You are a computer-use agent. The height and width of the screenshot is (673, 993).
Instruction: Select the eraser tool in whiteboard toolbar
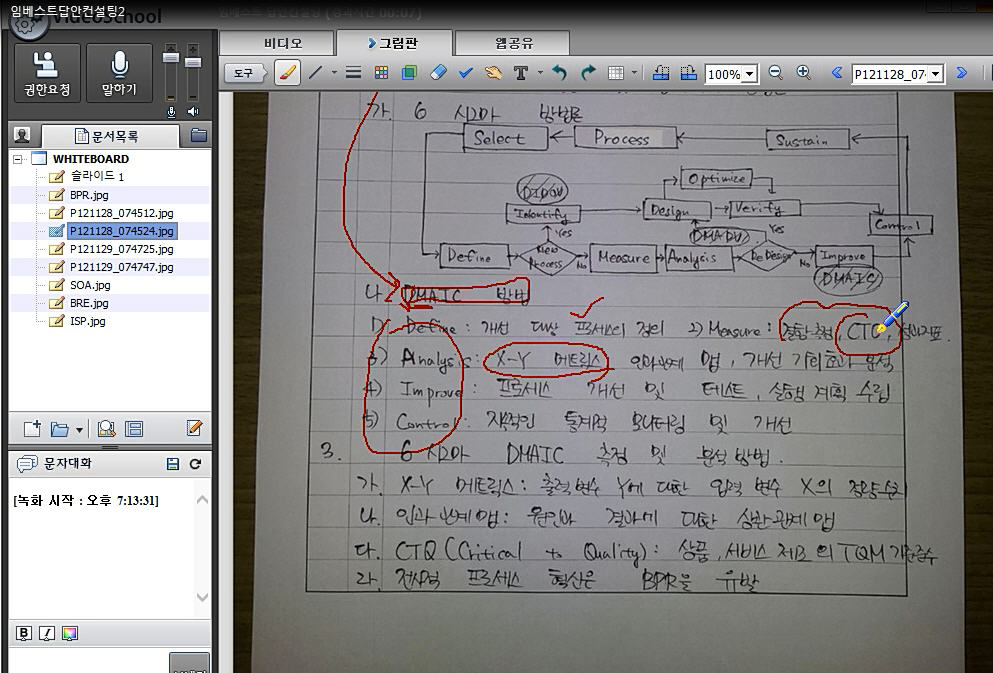click(x=436, y=73)
